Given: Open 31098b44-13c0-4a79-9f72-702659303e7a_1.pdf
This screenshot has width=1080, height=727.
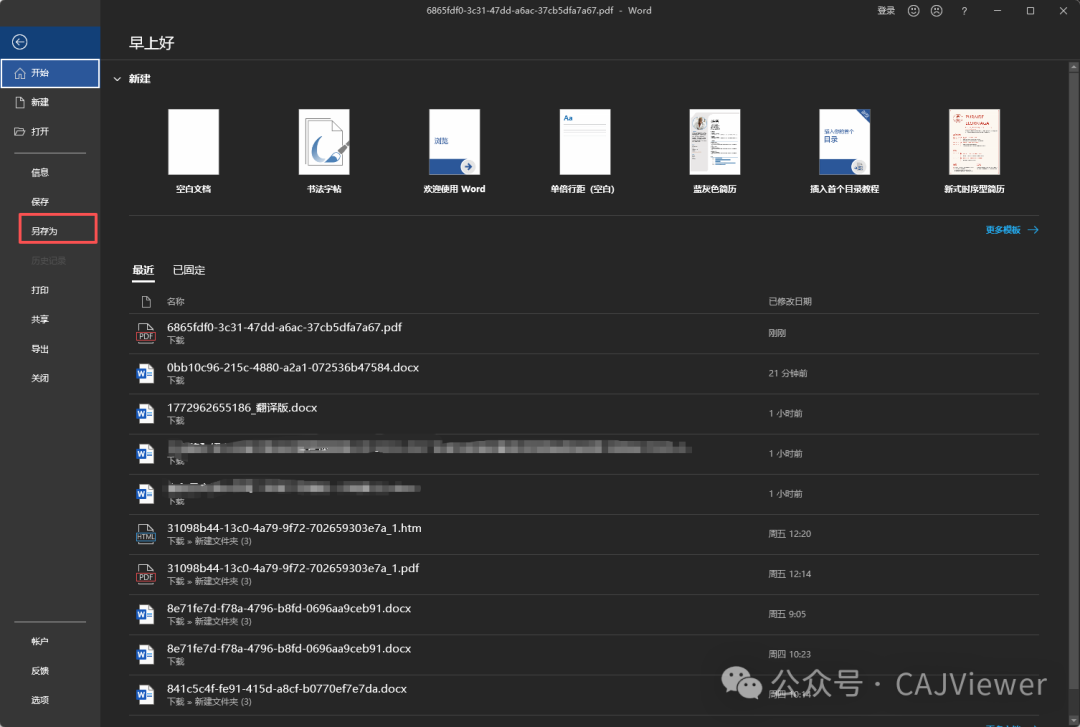Looking at the screenshot, I should pos(584,574).
